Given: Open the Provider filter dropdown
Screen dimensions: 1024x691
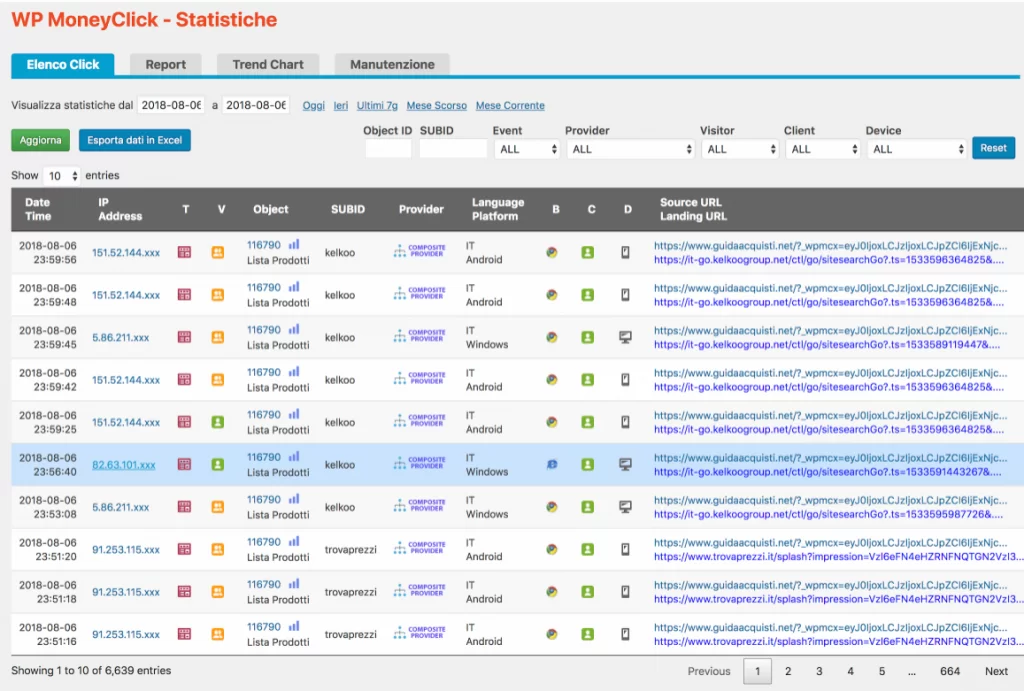Looking at the screenshot, I should click(x=630, y=149).
